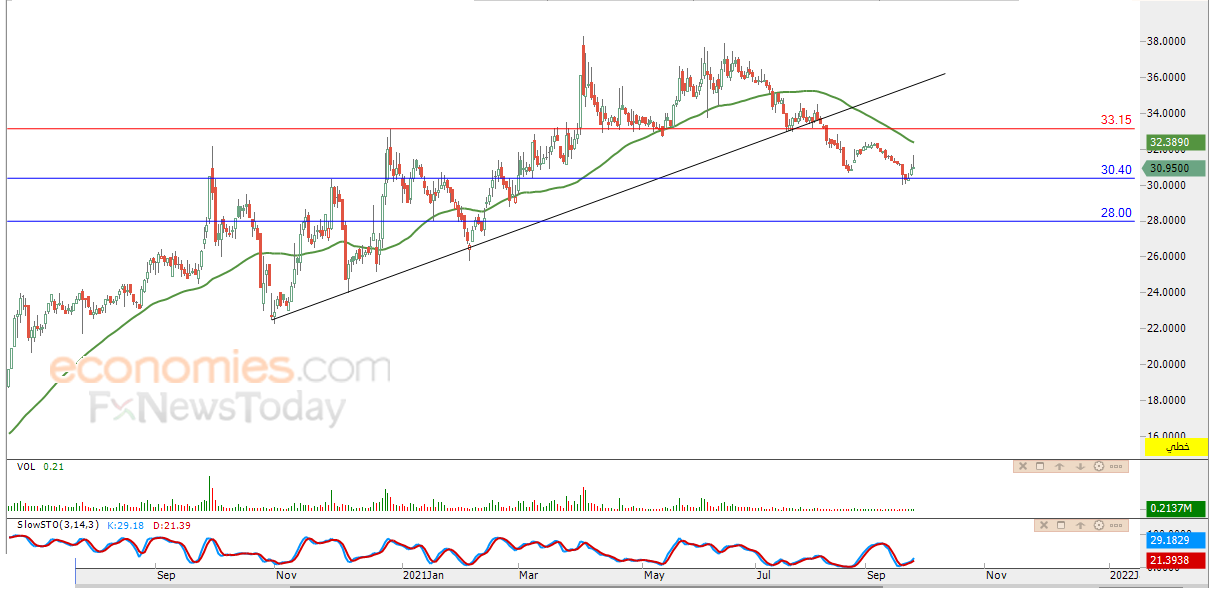The image size is (1209, 589).
Task: Click the Nov label near chart start
Action: pos(287,576)
